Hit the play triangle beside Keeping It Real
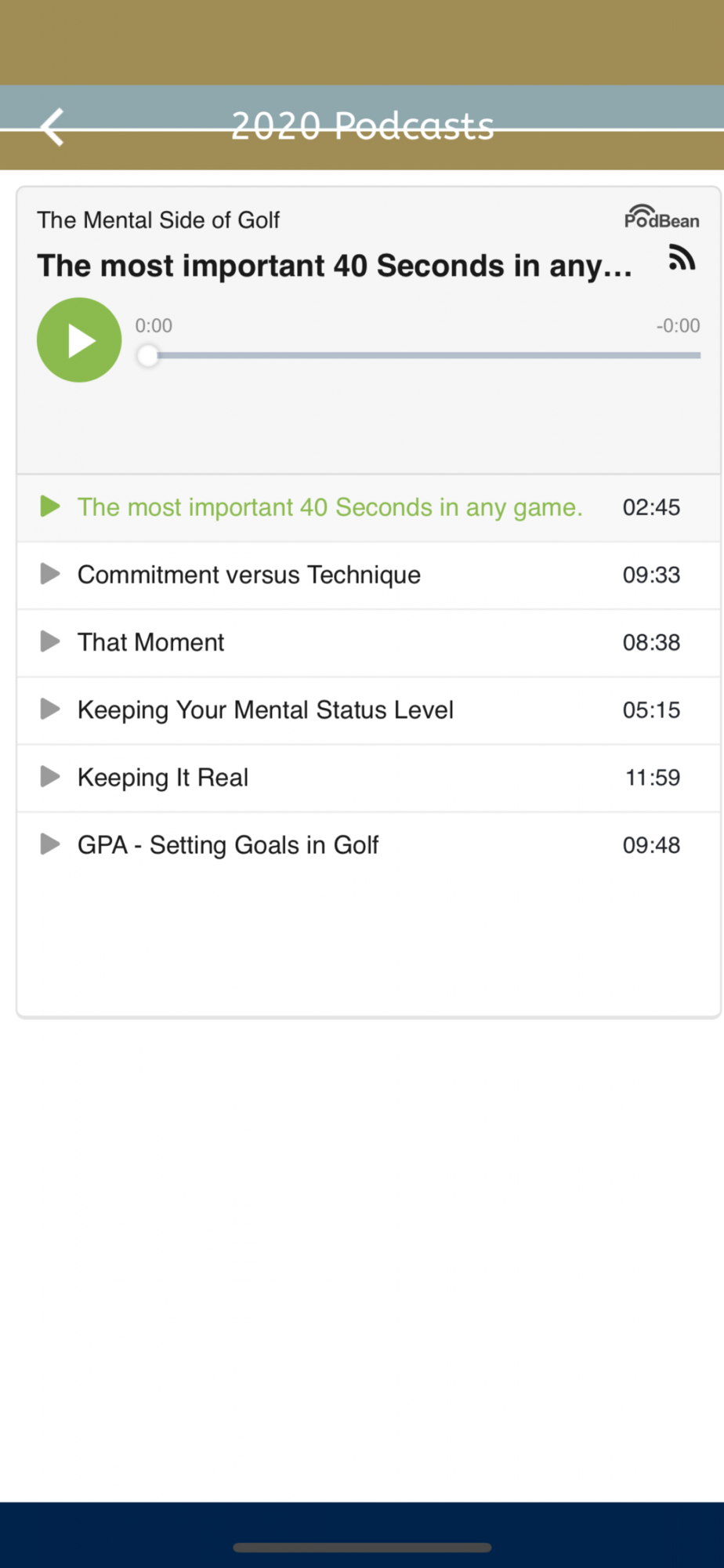 [50, 776]
